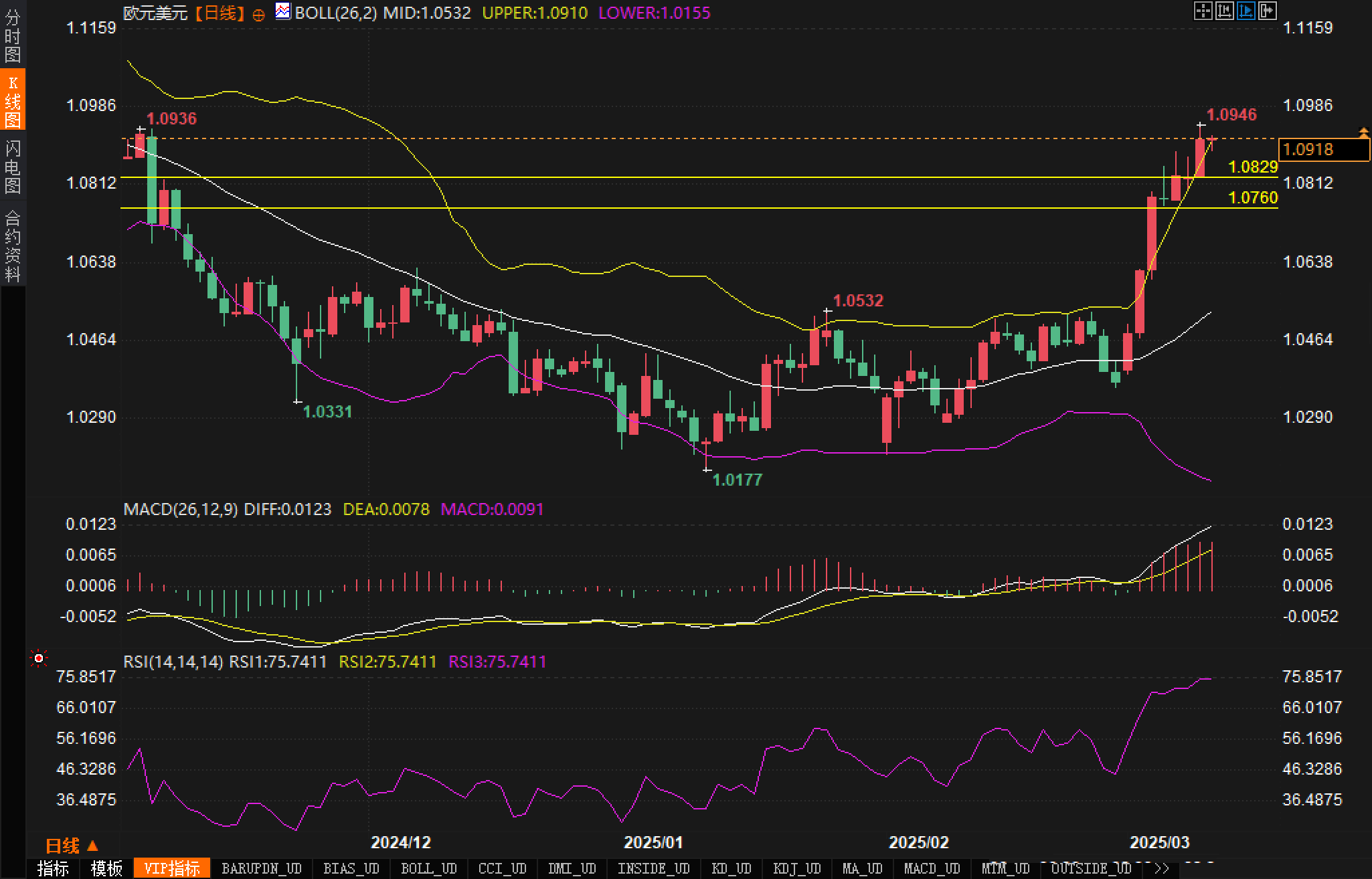1372x879 pixels.
Task: Click the 2025/01 date marker
Action: [653, 842]
